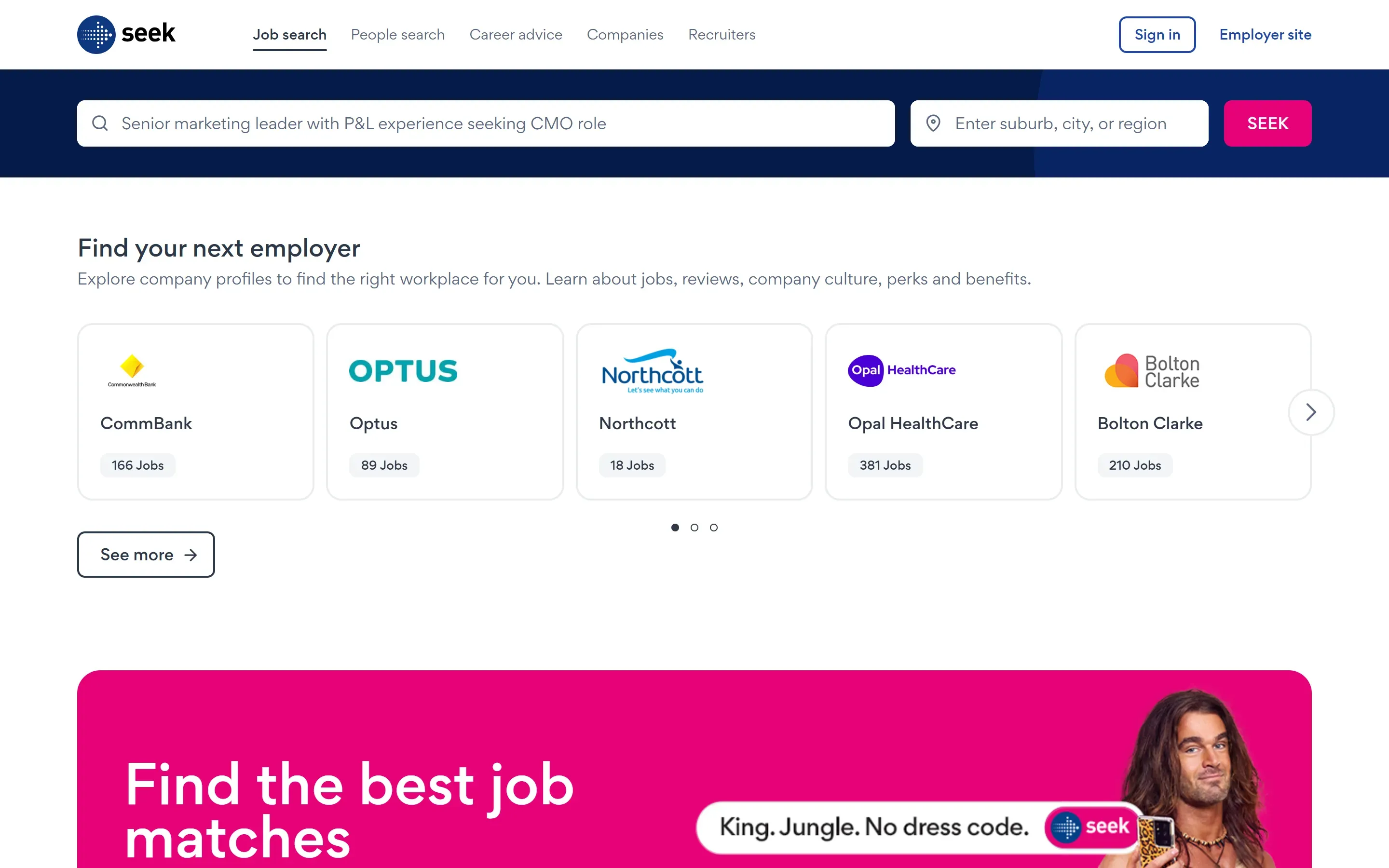Focus the keyword search input field
Viewport: 1389px width, 868px height.
pos(486,123)
